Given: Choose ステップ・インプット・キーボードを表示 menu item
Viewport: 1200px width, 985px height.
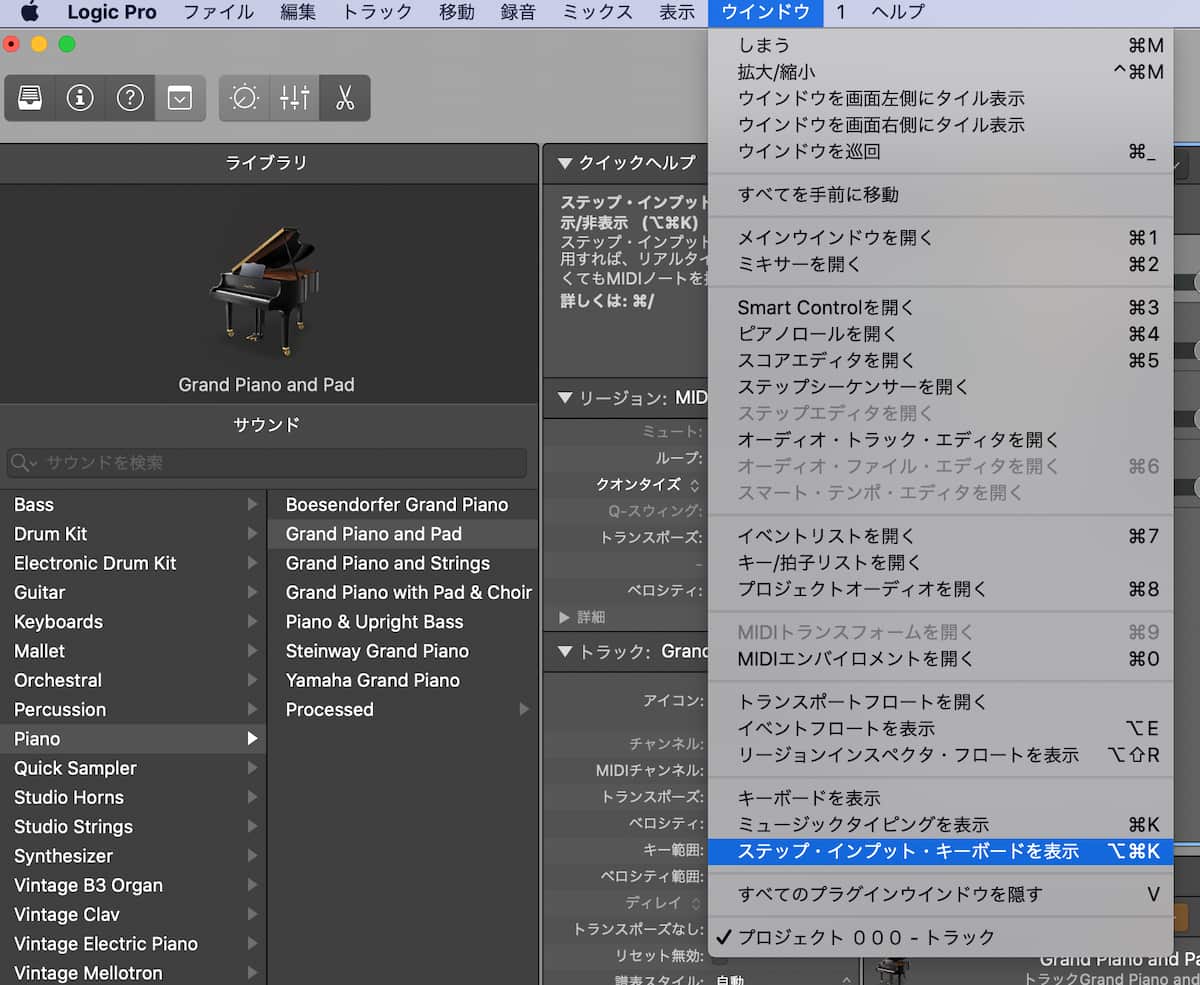Looking at the screenshot, I should pos(940,852).
